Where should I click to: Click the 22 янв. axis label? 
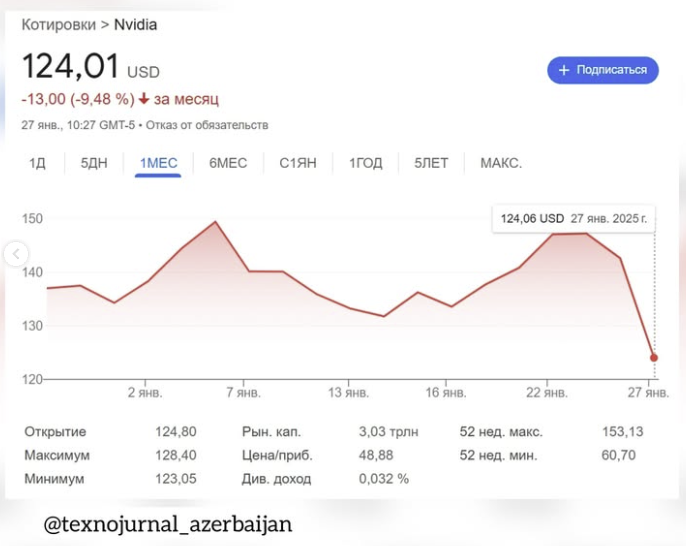coord(546,392)
